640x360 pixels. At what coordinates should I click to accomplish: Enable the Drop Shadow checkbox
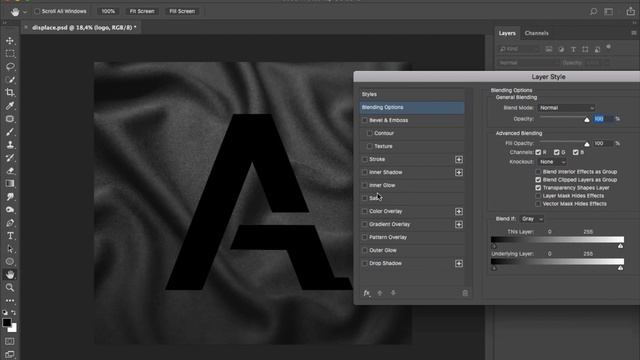364,263
